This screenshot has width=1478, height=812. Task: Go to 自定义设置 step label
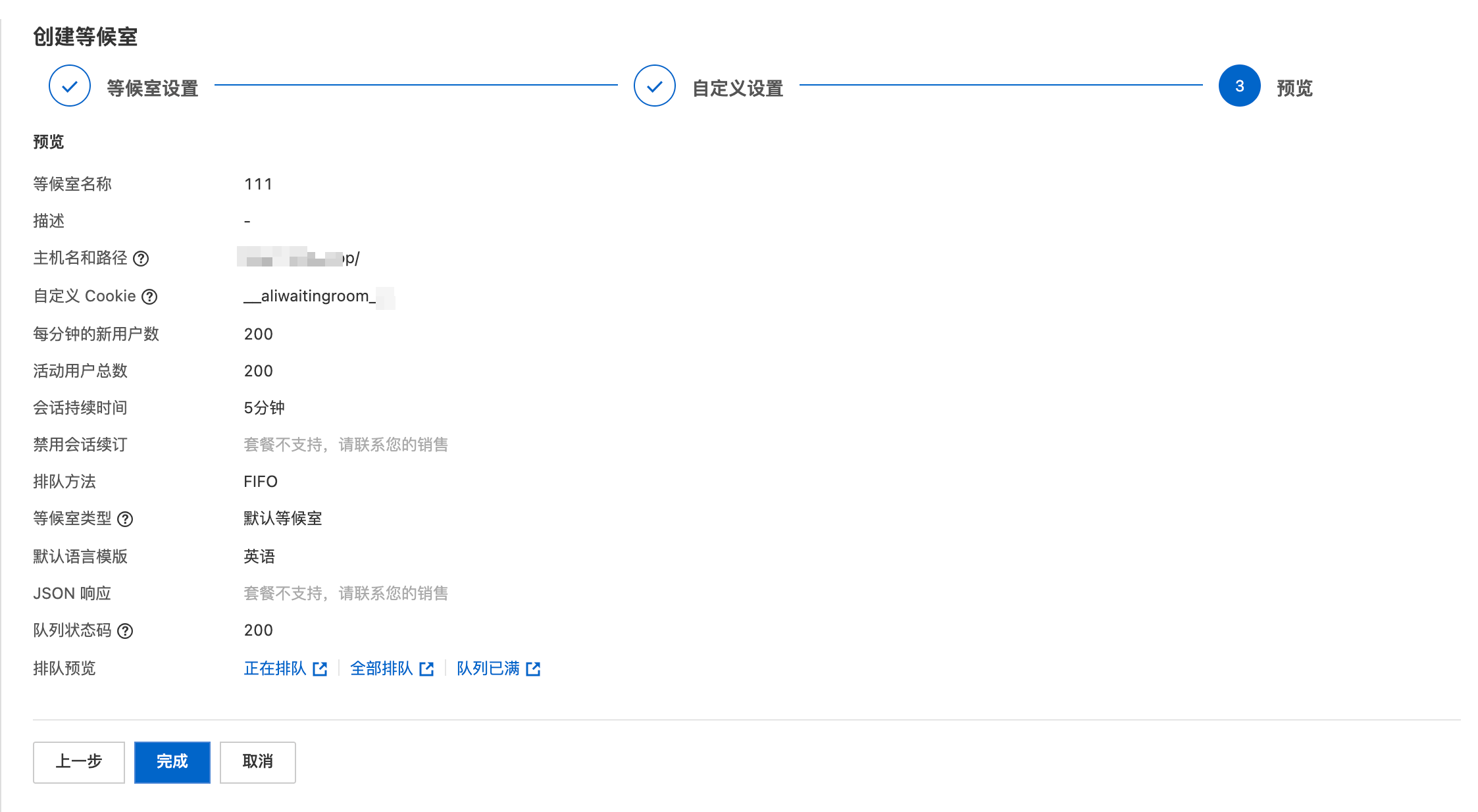[x=738, y=88]
